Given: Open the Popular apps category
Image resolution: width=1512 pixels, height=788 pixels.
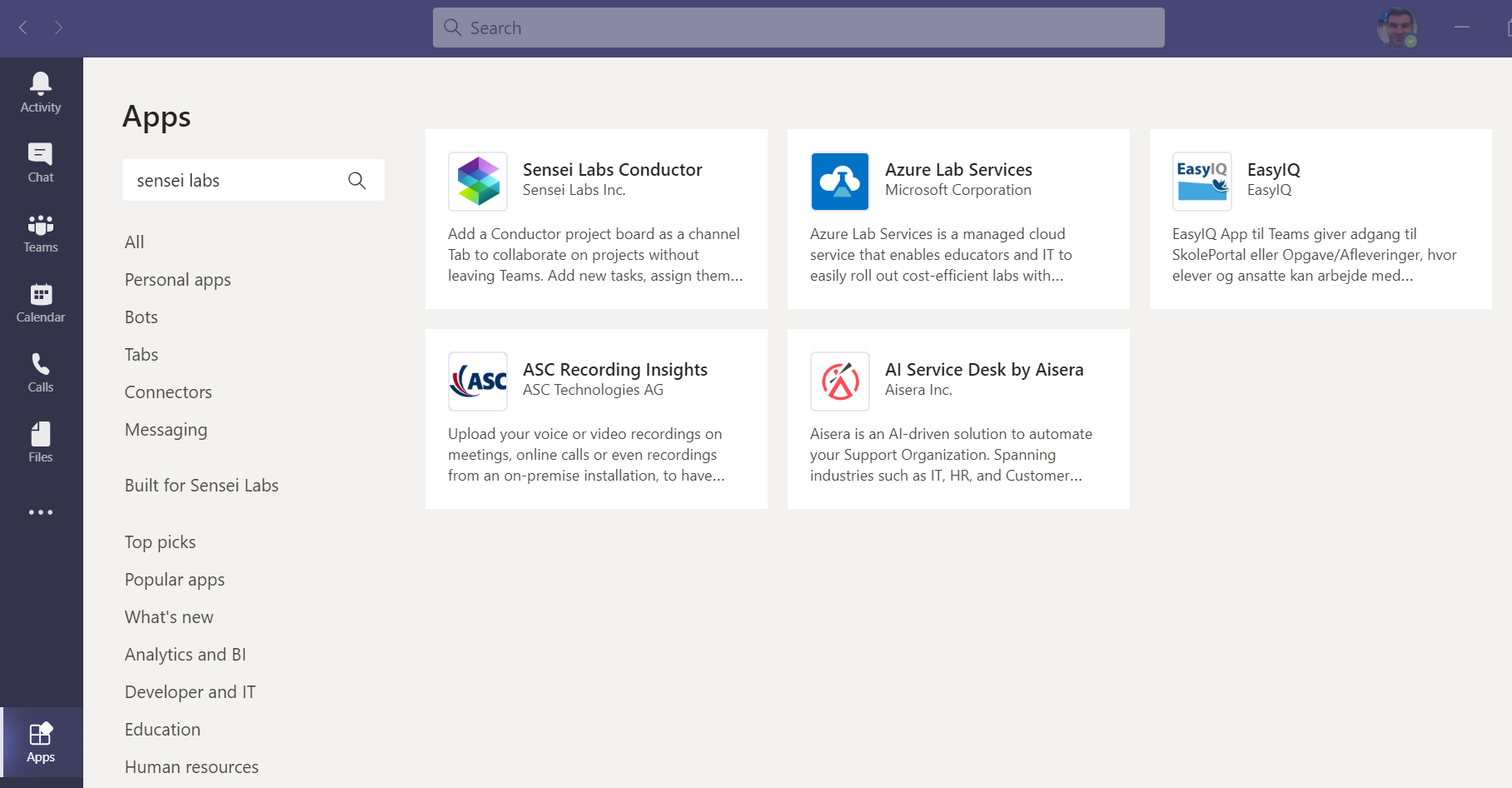Looking at the screenshot, I should 174,580.
